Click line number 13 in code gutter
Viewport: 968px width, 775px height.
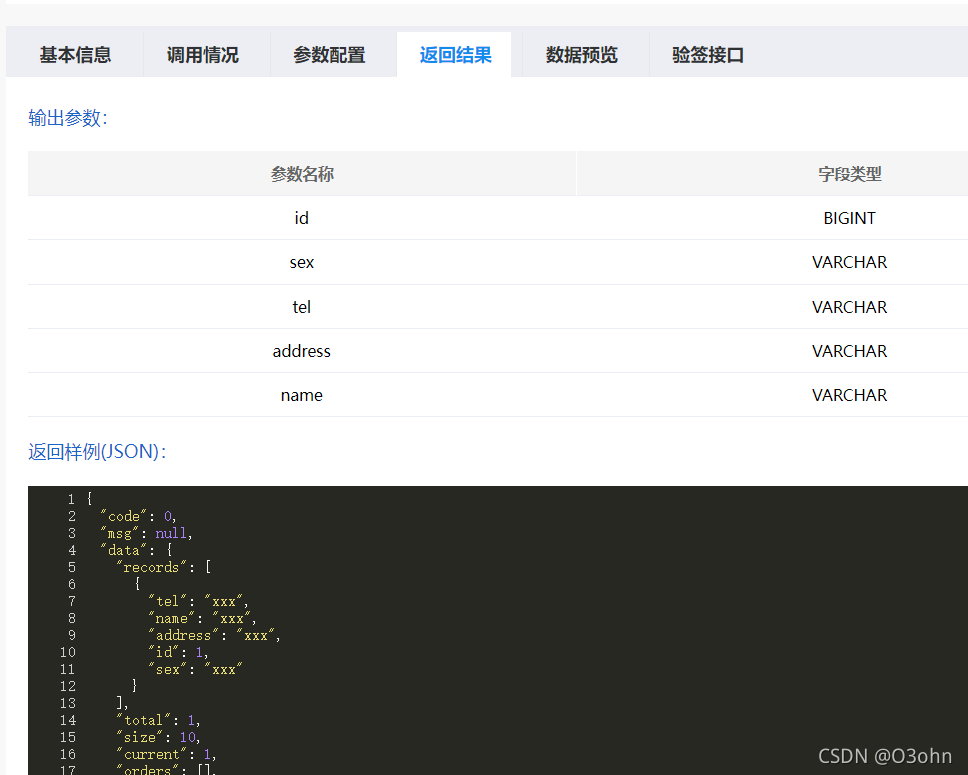68,703
